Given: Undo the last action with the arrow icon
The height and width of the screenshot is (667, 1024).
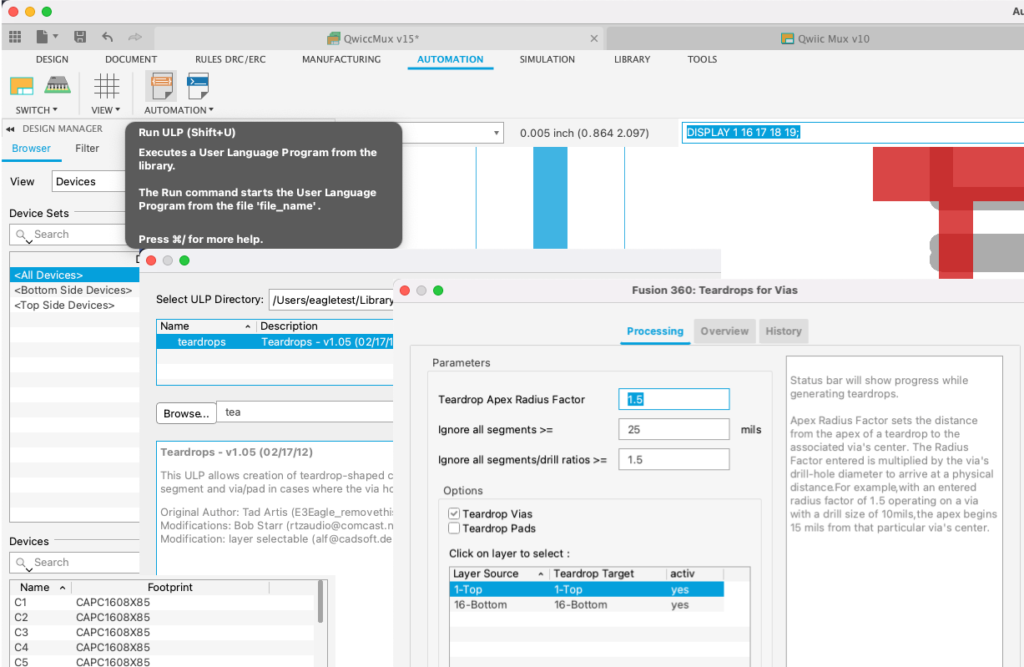Looking at the screenshot, I should coord(108,37).
